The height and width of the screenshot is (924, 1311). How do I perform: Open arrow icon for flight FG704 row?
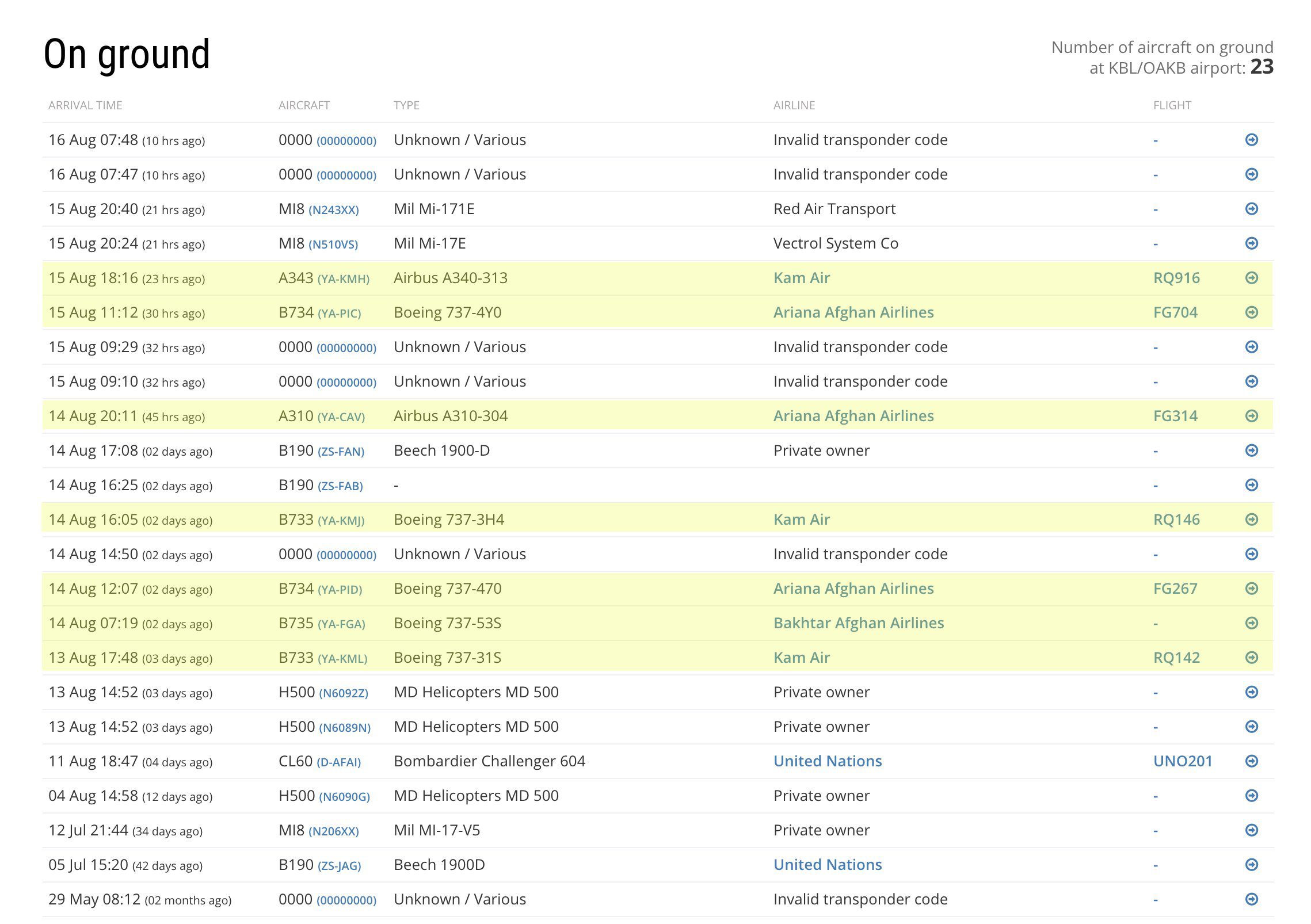(x=1251, y=312)
